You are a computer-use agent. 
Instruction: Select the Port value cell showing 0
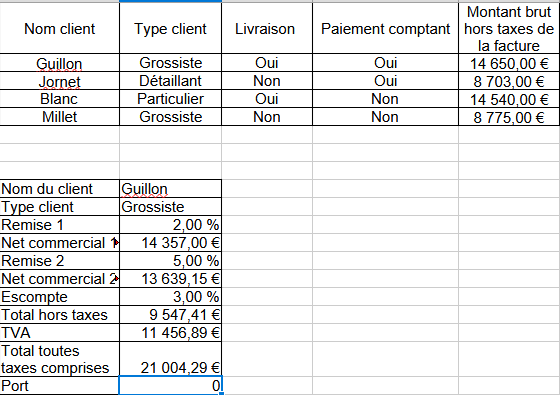point(170,385)
